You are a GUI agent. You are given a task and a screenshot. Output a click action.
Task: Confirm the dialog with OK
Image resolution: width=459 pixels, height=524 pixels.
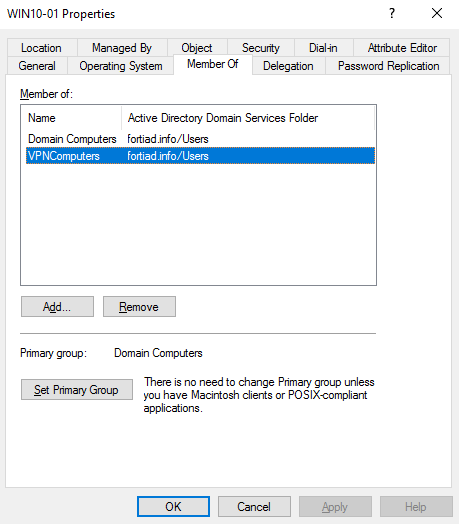click(173, 507)
